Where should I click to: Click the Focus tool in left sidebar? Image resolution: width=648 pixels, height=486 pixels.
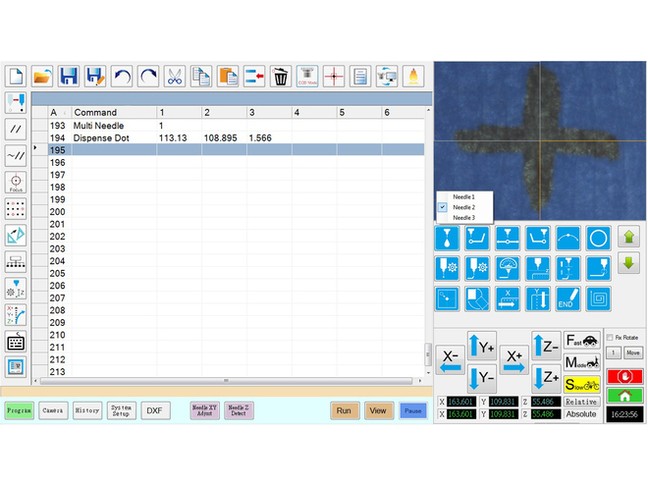tap(16, 183)
